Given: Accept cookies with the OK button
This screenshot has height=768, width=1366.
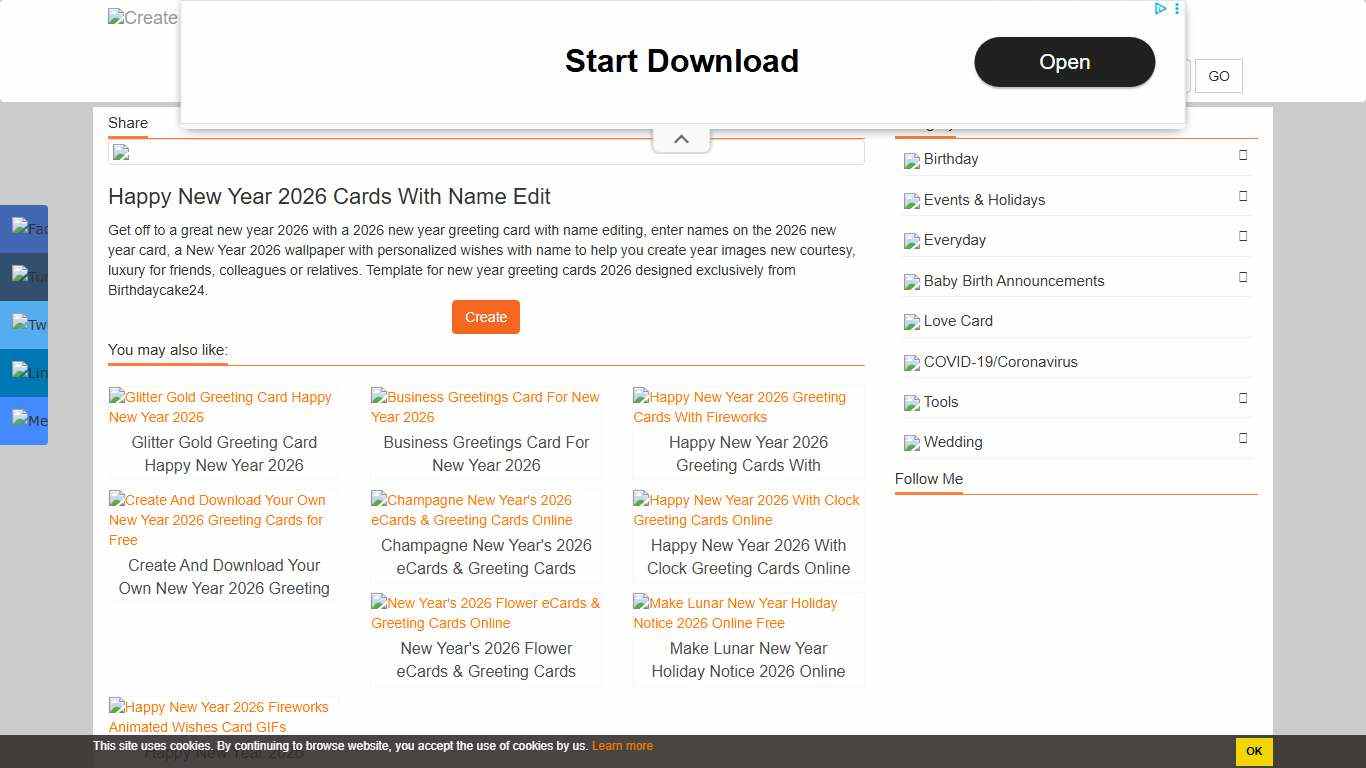Looking at the screenshot, I should click(x=1253, y=751).
